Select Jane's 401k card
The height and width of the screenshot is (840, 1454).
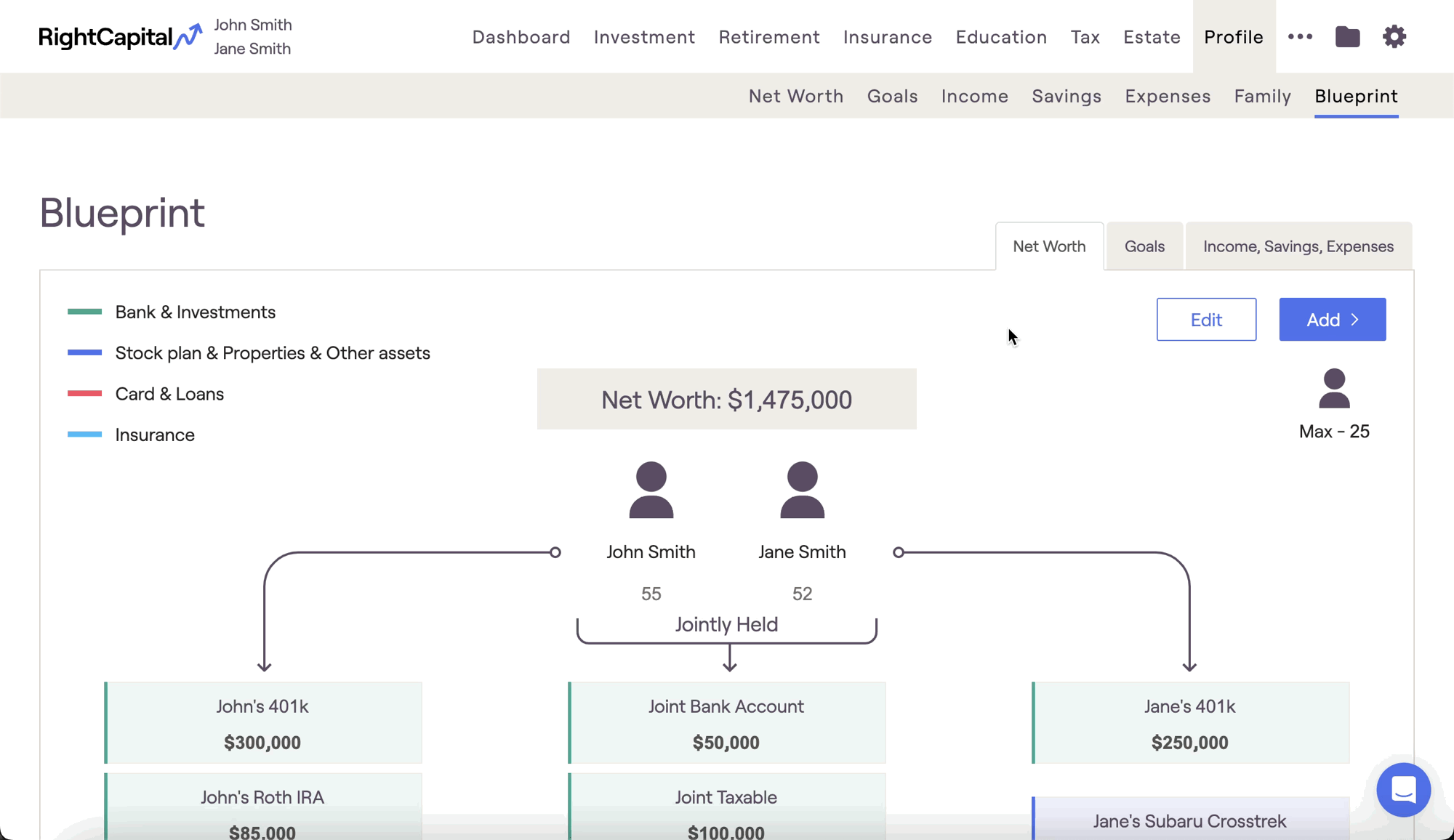pos(1189,723)
